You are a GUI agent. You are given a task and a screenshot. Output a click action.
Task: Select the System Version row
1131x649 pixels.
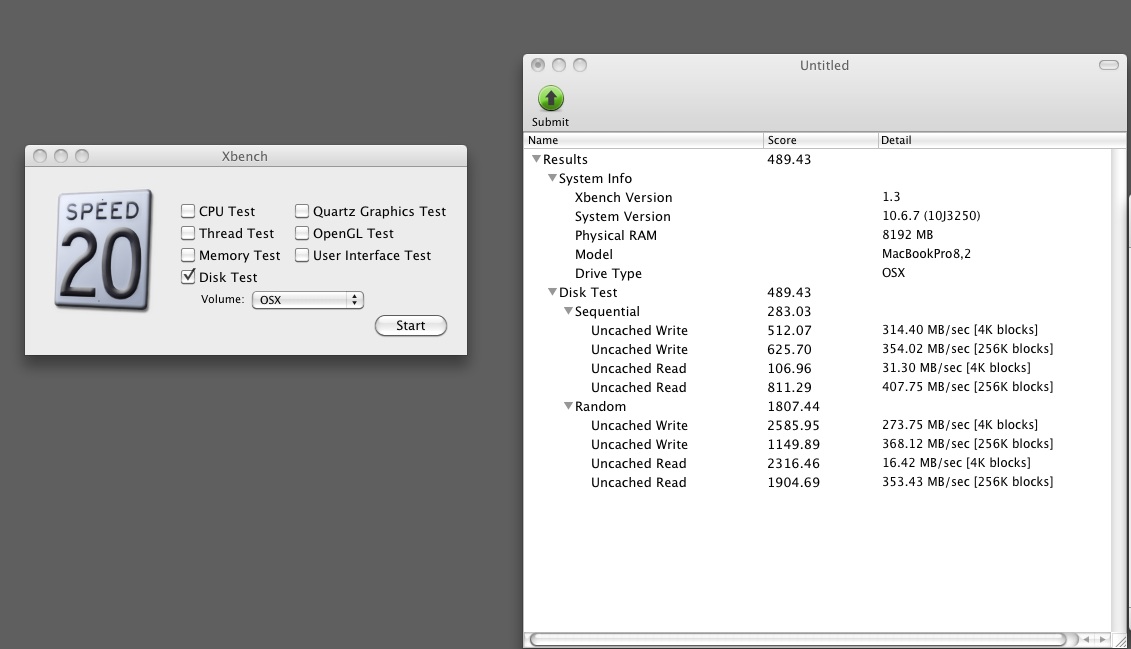pos(817,216)
